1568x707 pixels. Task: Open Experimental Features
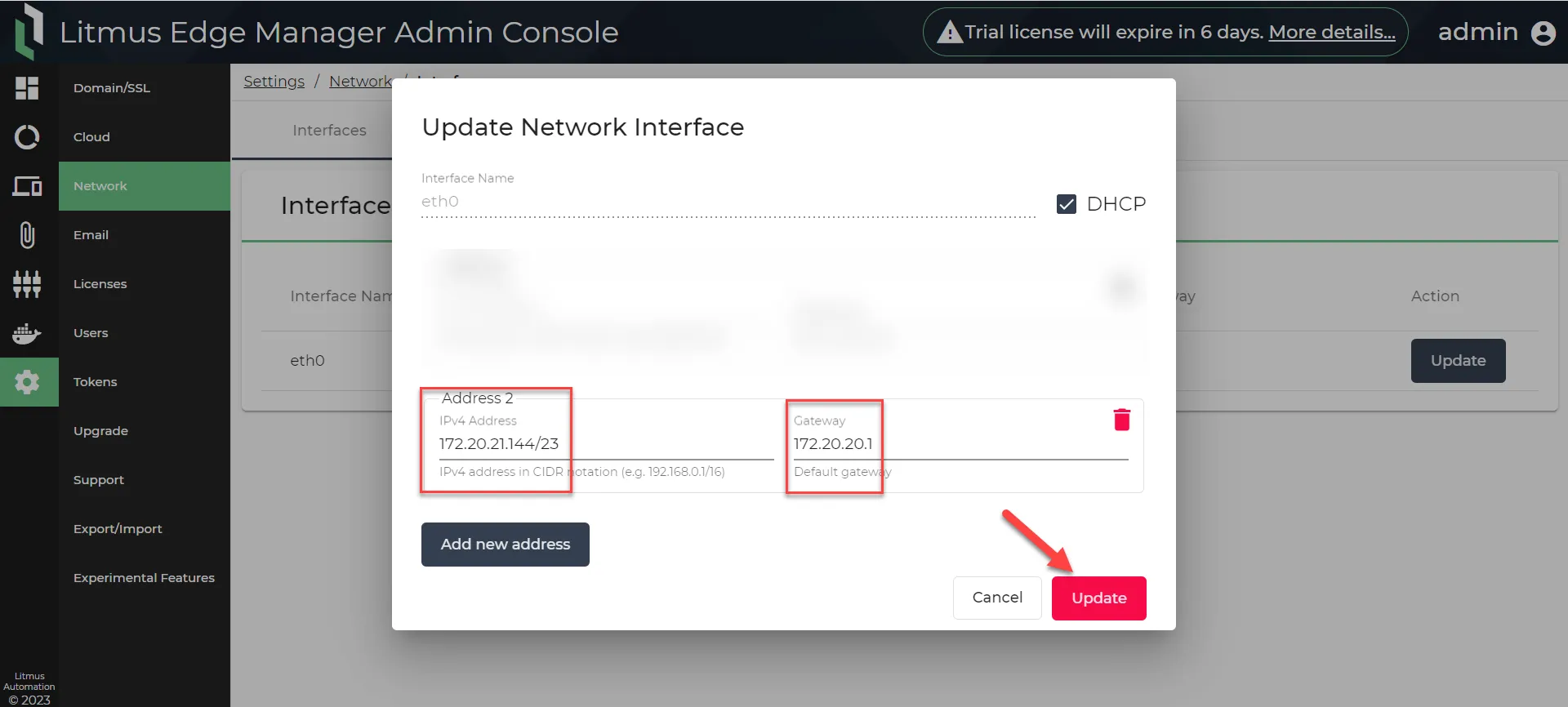(x=144, y=578)
